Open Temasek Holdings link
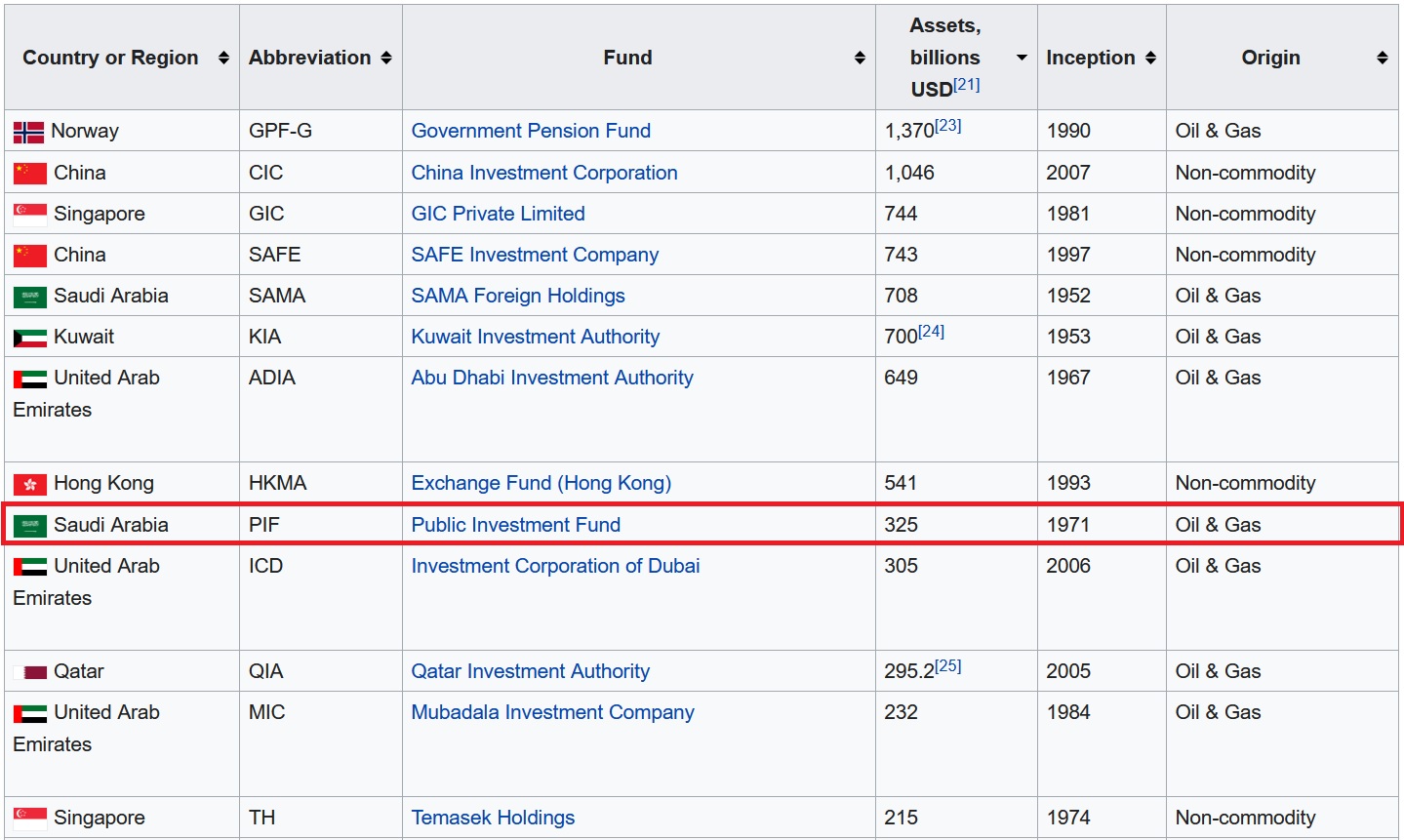The height and width of the screenshot is (840, 1404). (493, 818)
